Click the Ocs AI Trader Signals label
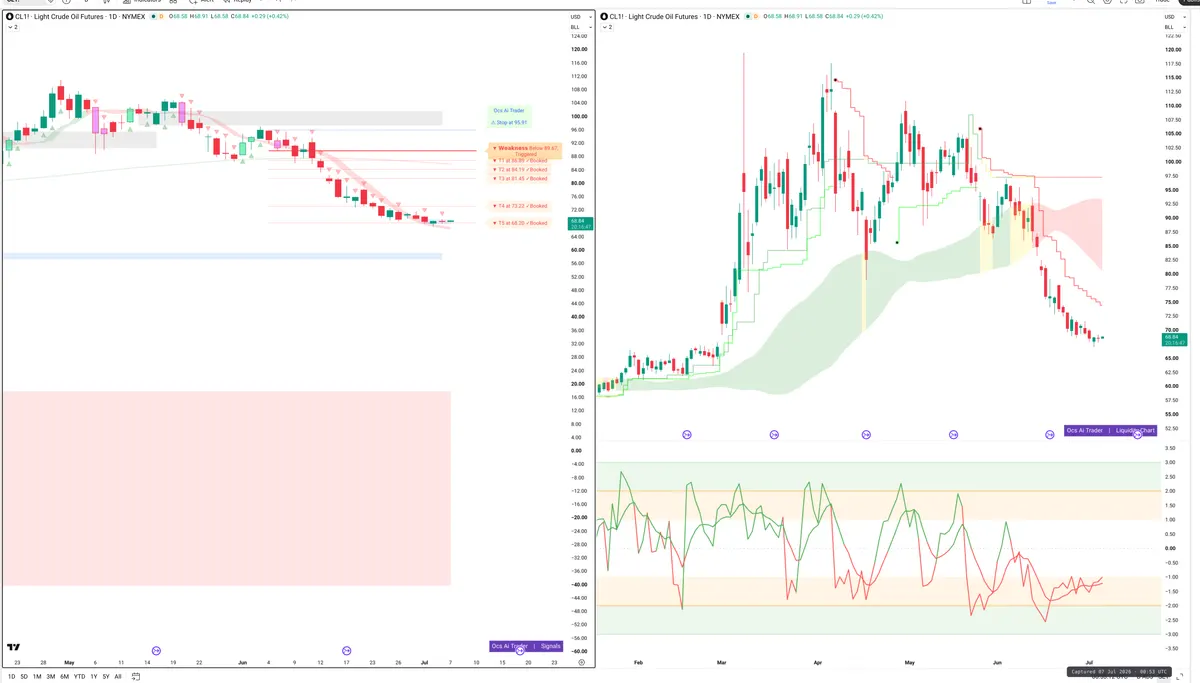 (526, 646)
